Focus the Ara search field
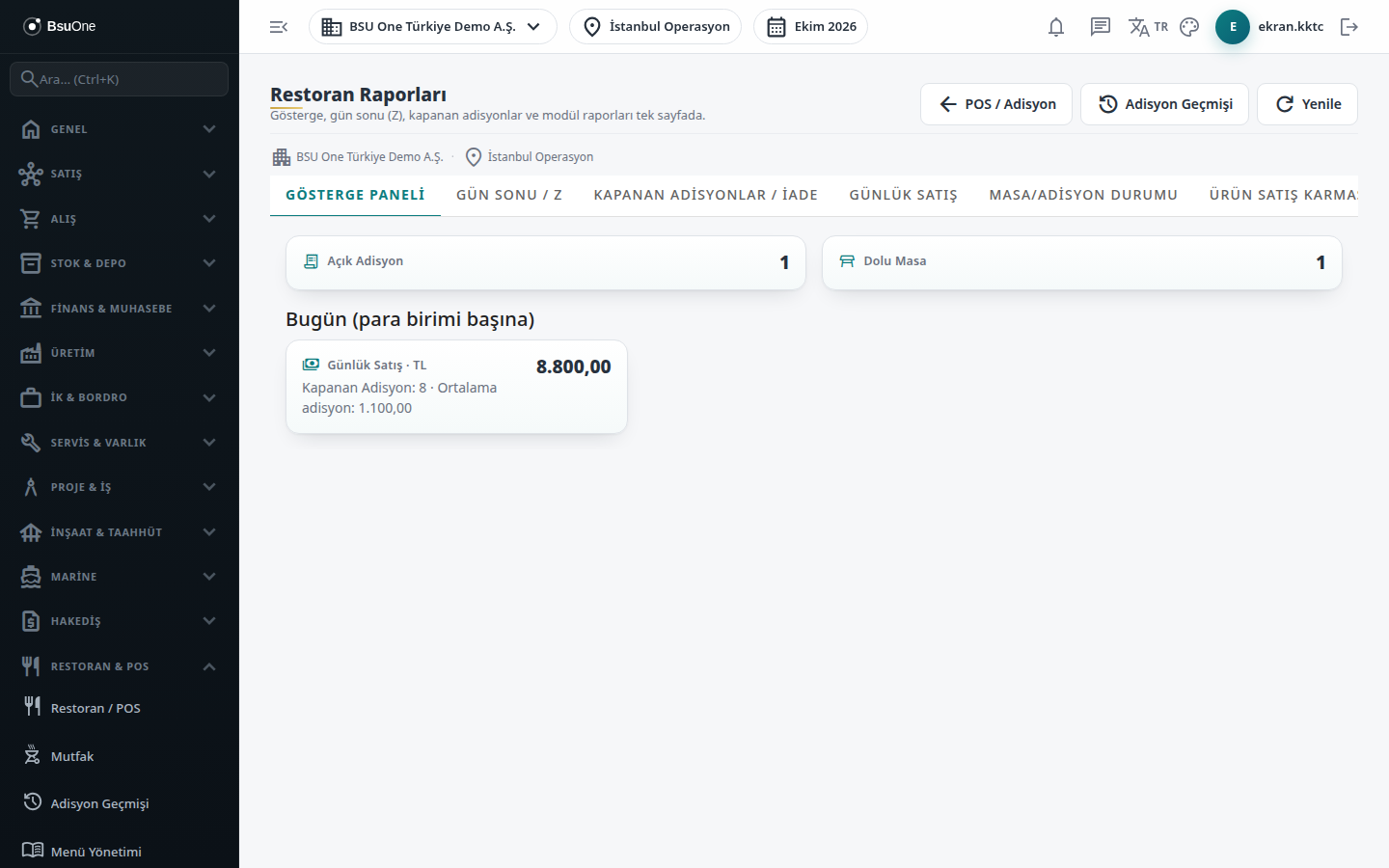This screenshot has width=1389, height=868. point(120,79)
